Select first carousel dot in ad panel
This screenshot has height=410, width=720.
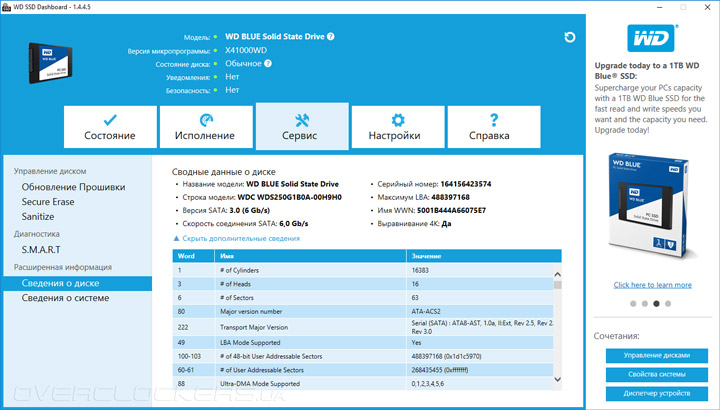(633, 303)
